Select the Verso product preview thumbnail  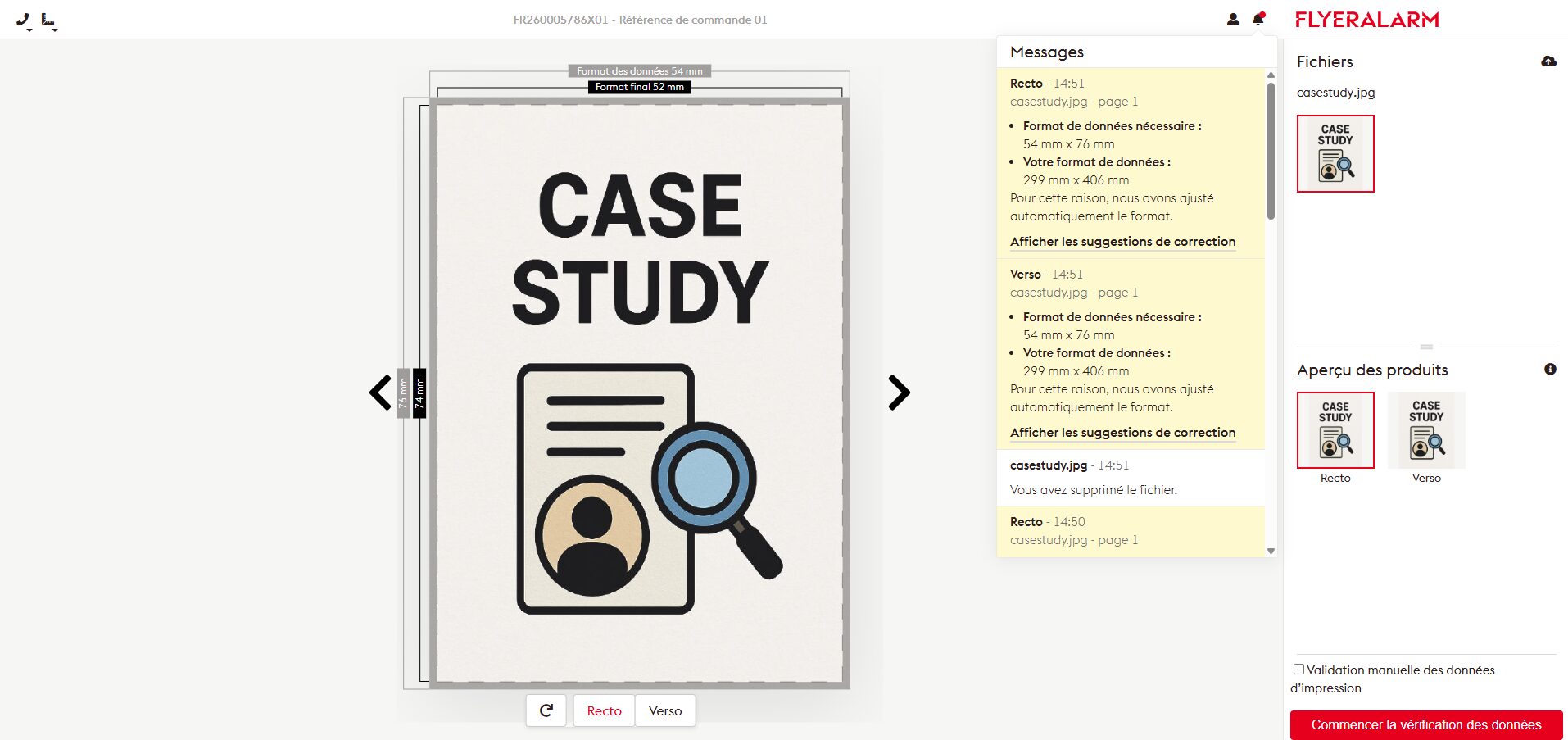coord(1426,430)
